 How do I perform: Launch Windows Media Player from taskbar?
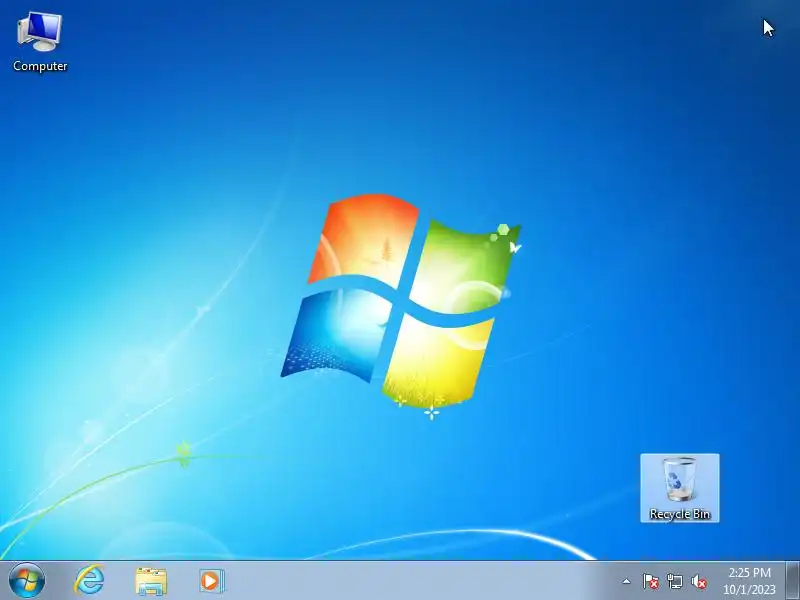point(211,581)
